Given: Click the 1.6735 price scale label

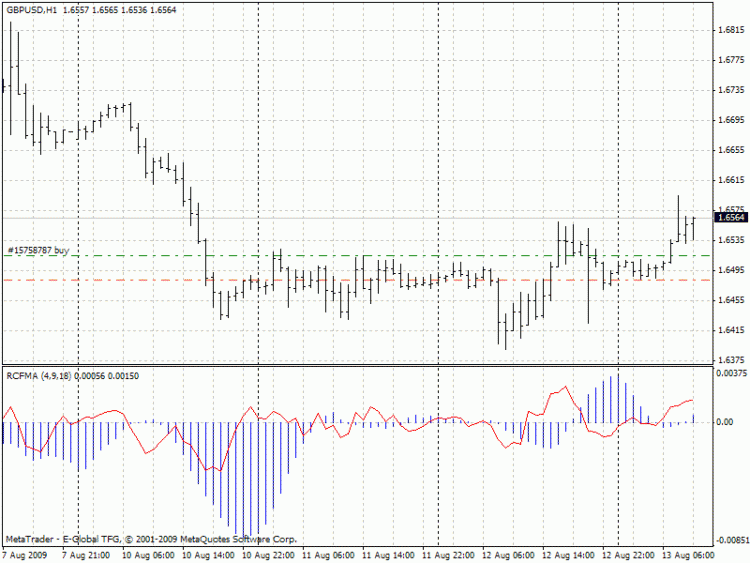Looking at the screenshot, I should pos(729,90).
